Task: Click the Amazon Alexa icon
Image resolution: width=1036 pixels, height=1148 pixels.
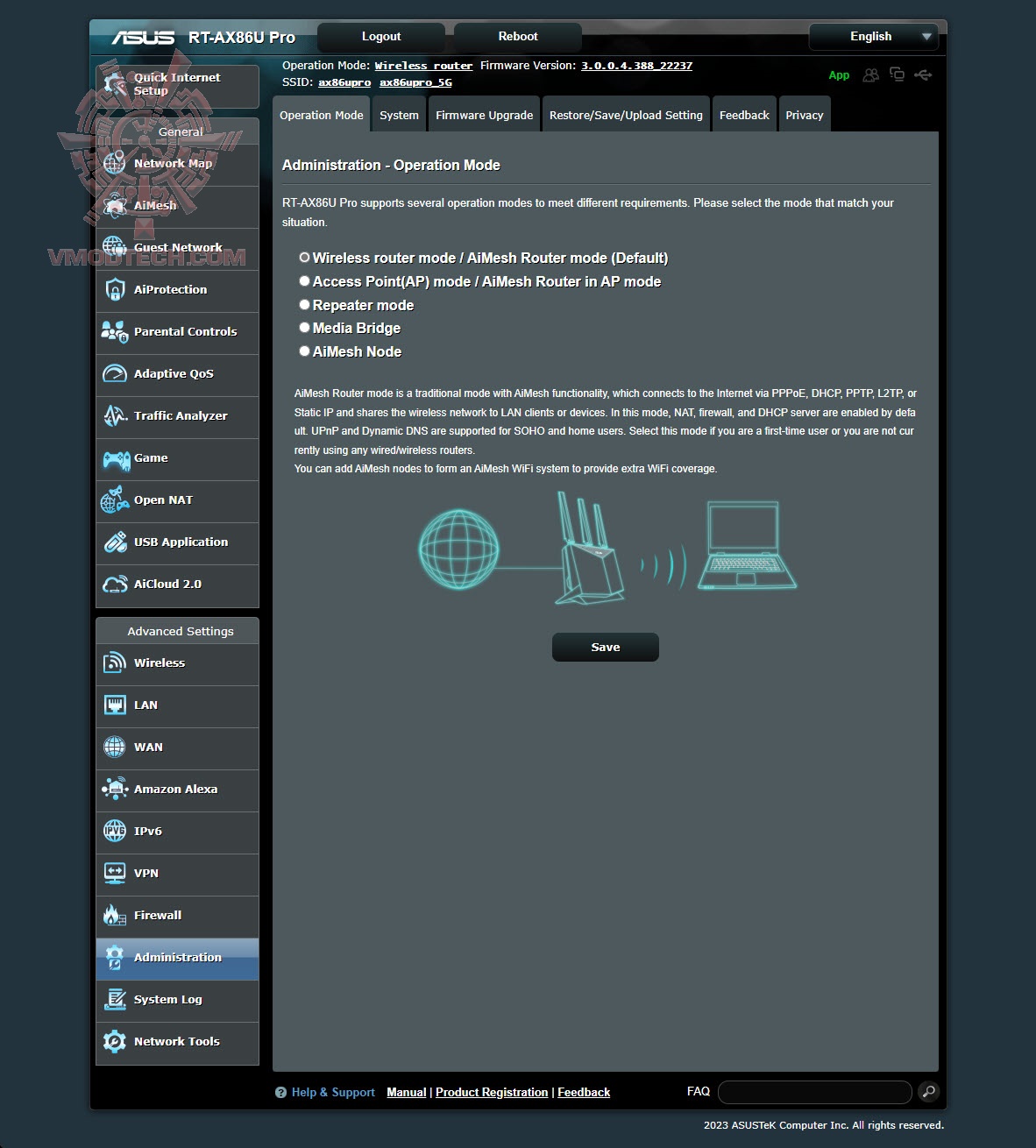Action: tap(115, 789)
